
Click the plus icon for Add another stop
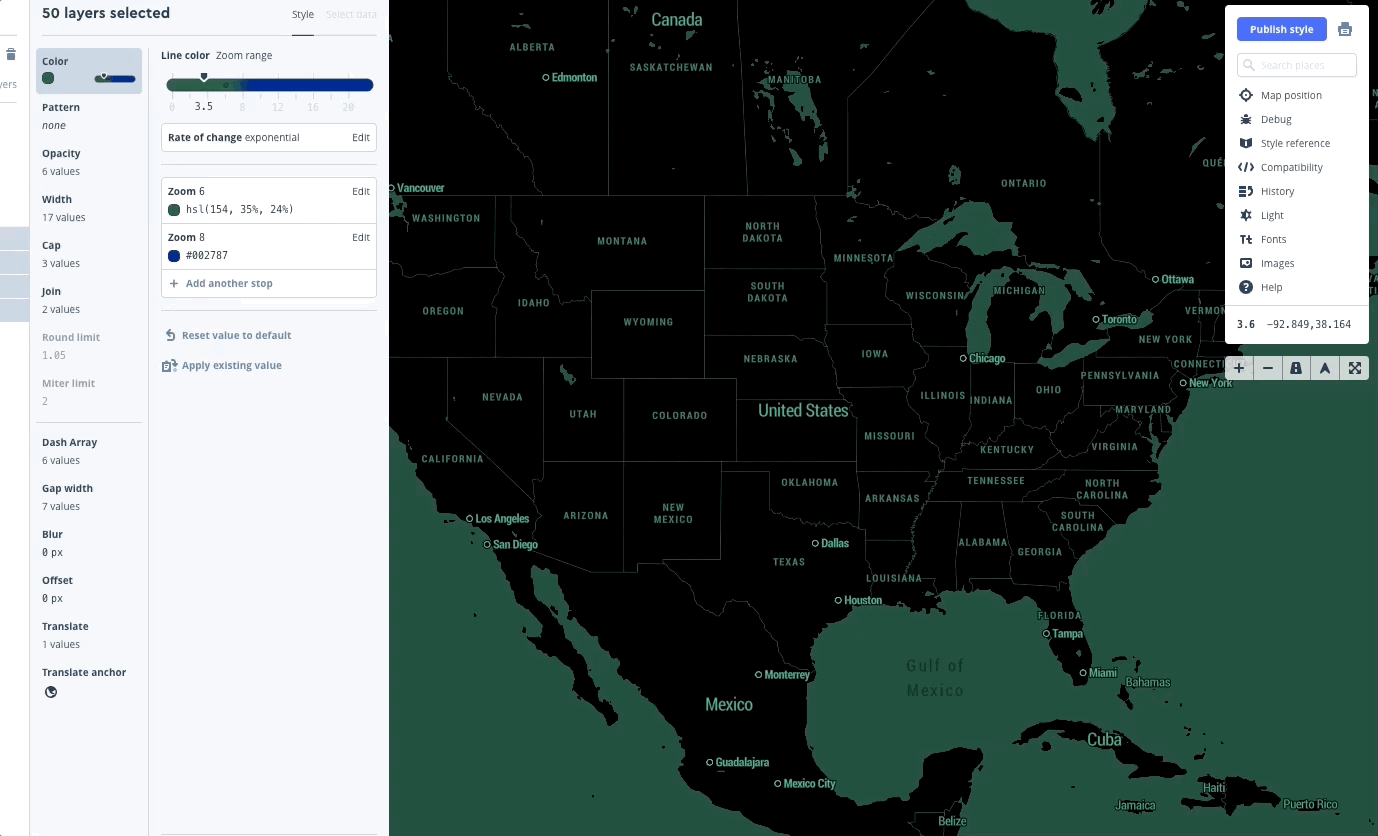174,283
